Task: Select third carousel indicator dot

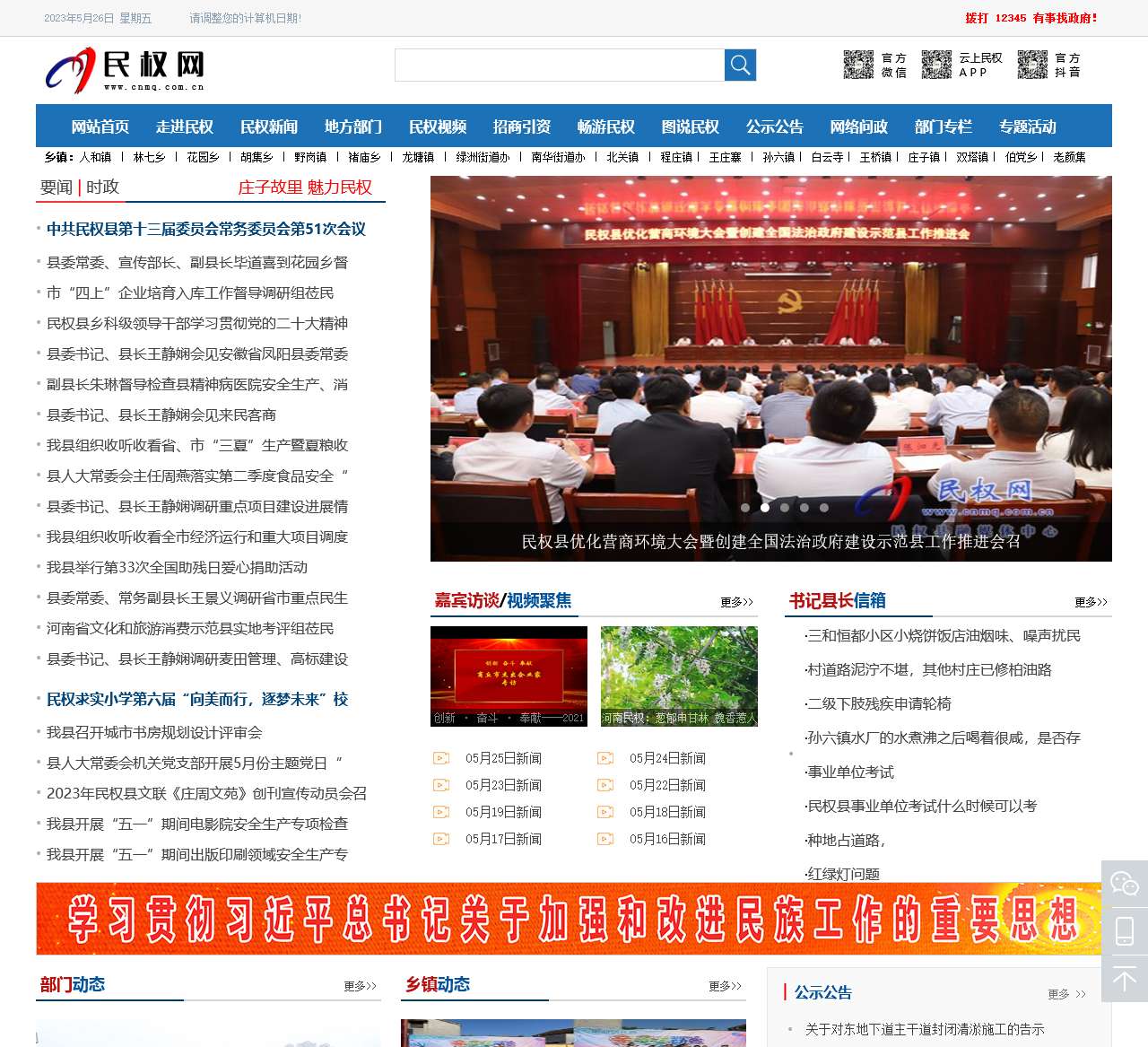Action: [785, 508]
